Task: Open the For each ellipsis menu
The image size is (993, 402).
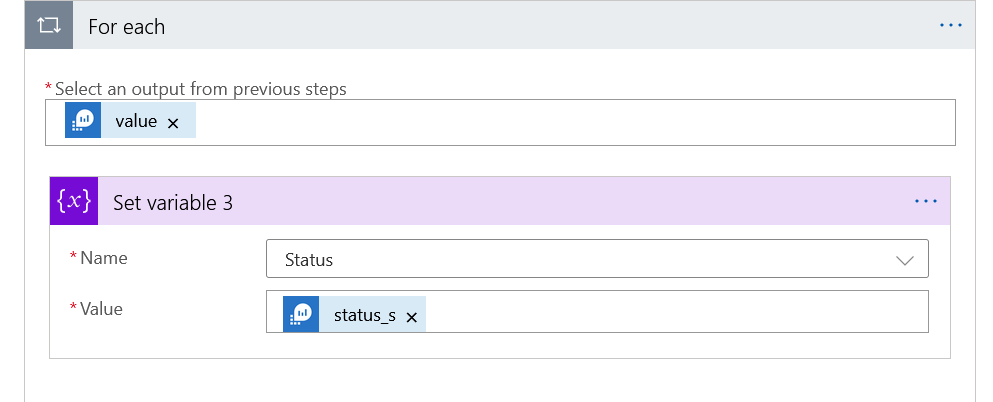Action: (950, 26)
